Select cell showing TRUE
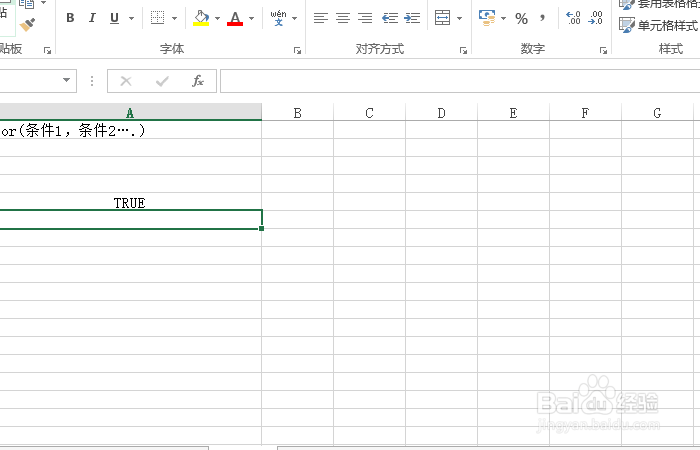Image resolution: width=700 pixels, height=450 pixels. pos(130,202)
